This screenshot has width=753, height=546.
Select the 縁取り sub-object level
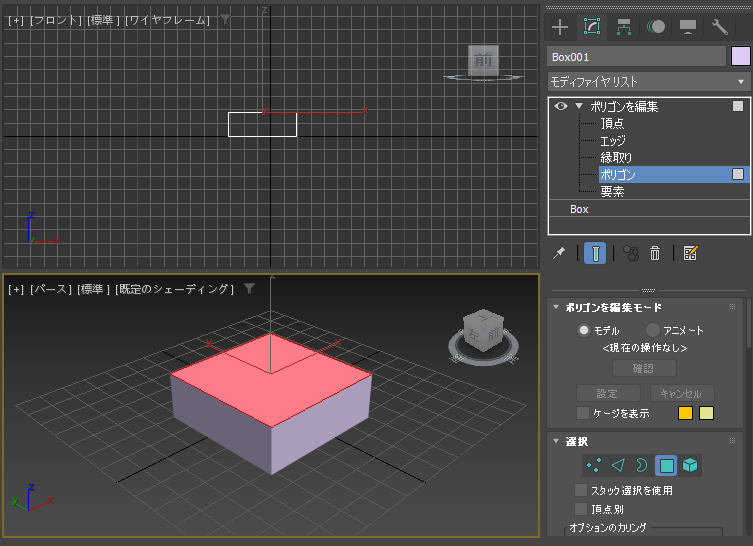click(x=616, y=158)
